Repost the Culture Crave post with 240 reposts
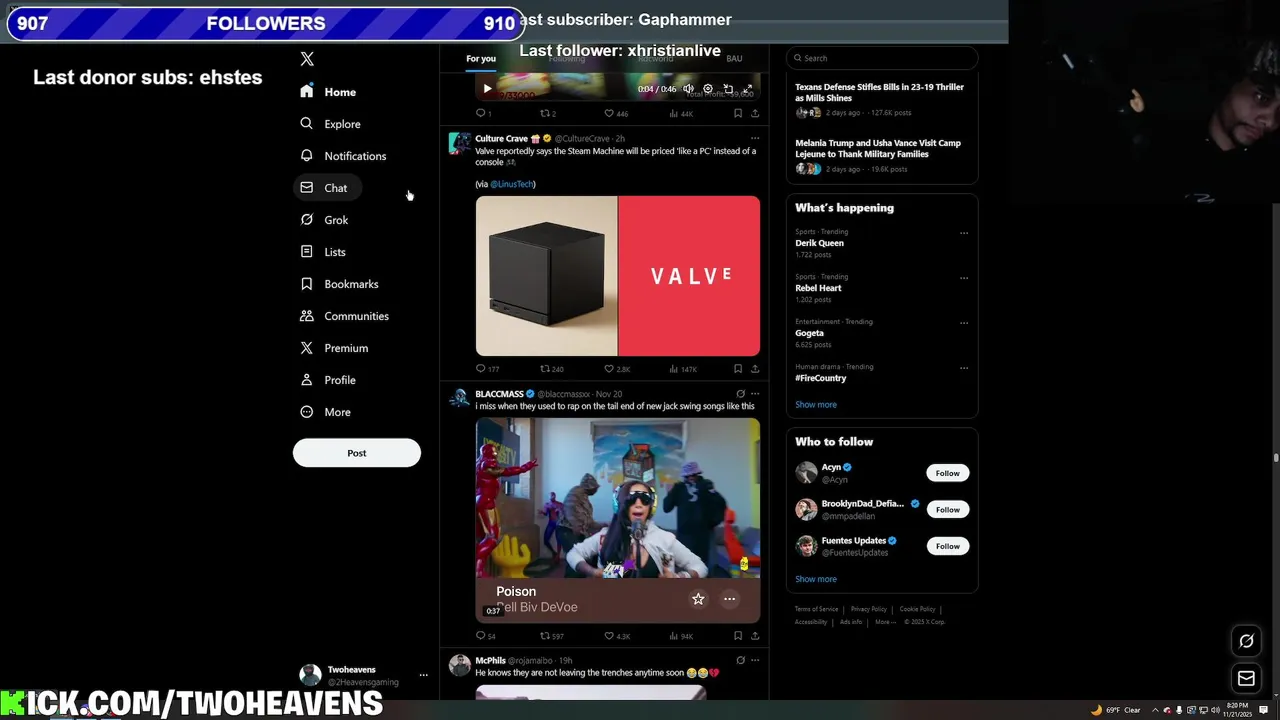Image resolution: width=1280 pixels, height=720 pixels. (552, 369)
